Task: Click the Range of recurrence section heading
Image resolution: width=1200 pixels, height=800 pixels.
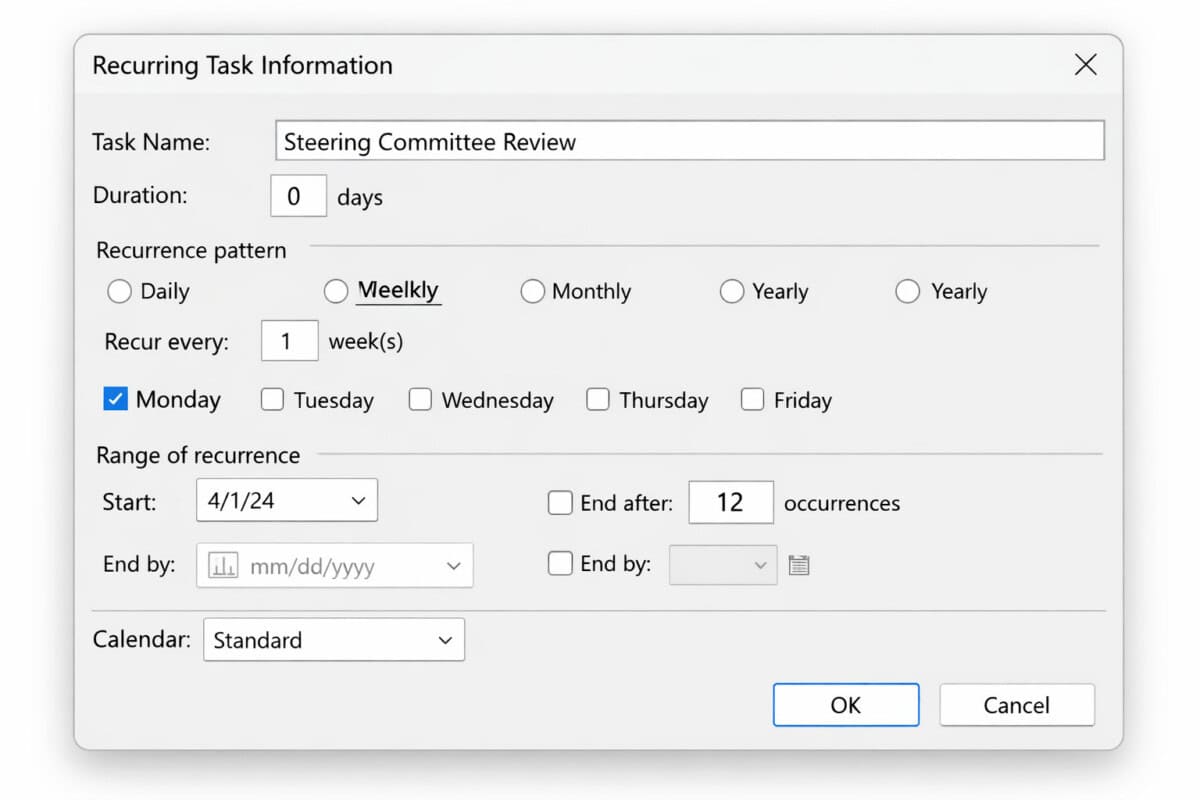Action: click(198, 455)
